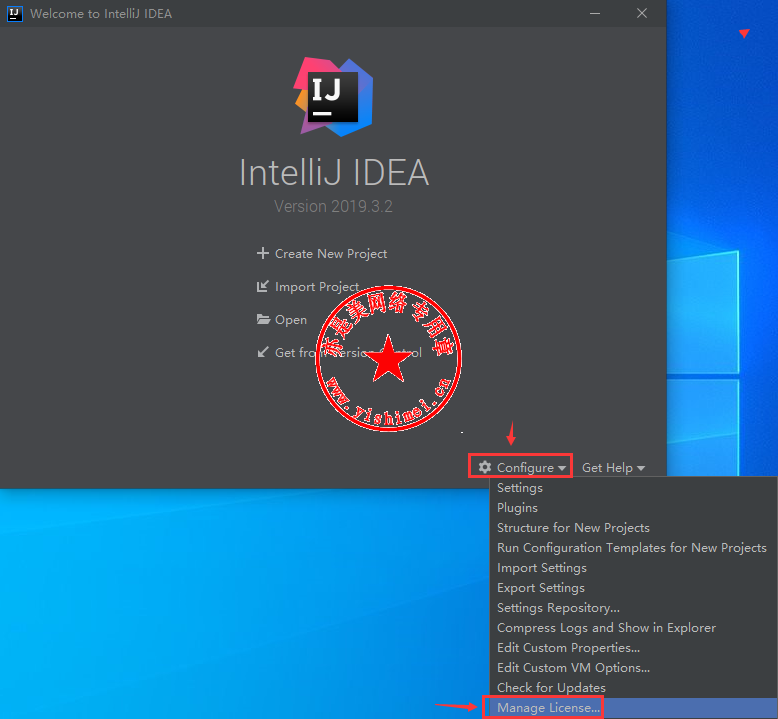Click Manage License... menu item
The height and width of the screenshot is (719, 778).
coord(634,708)
